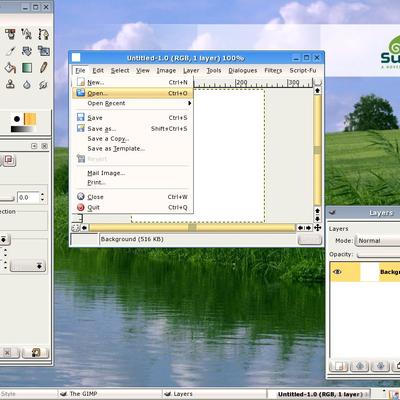Choose Save as Template... menu entry

coord(132,149)
